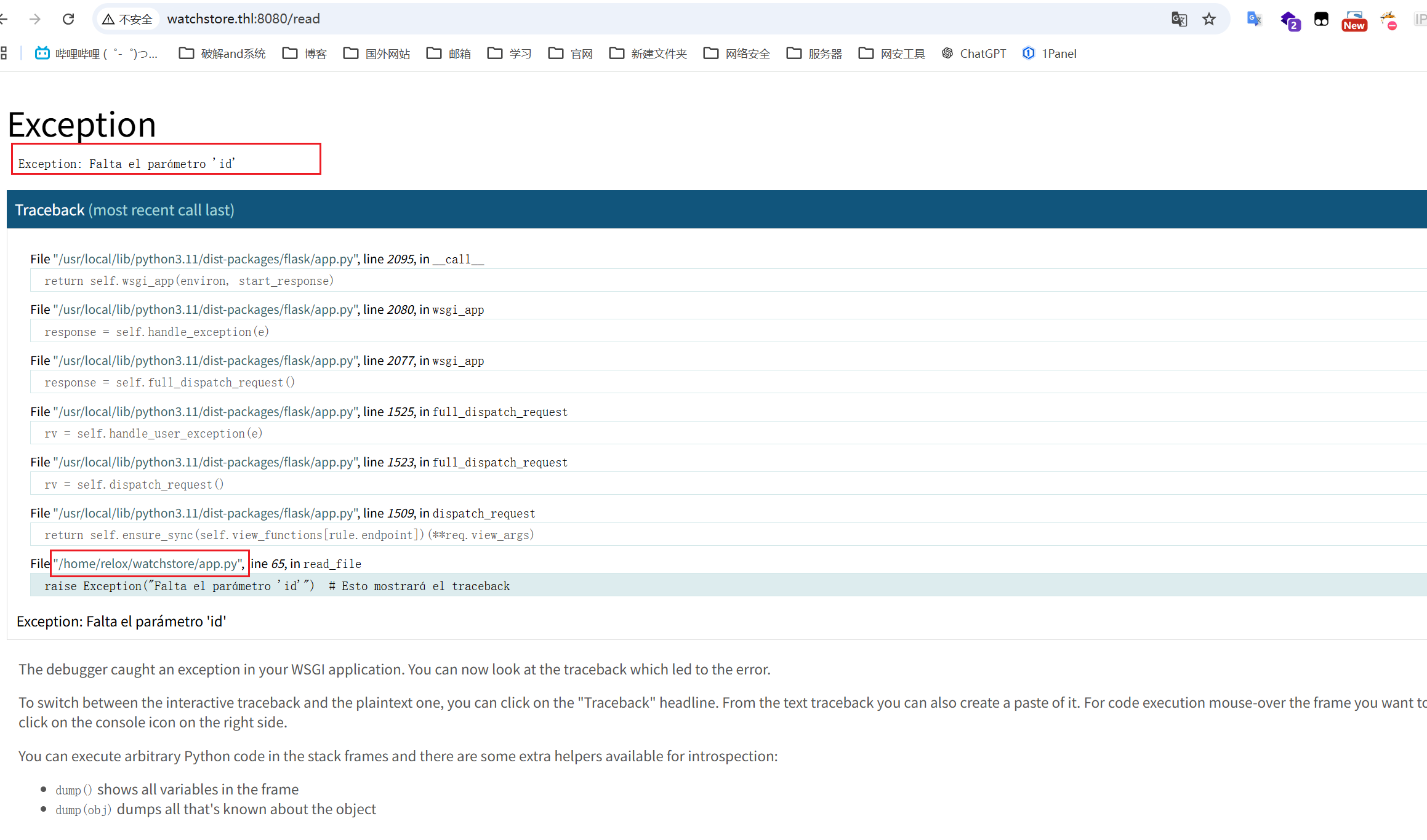Click the browser reload button
Viewport: 1427px width, 840px height.
tap(68, 19)
